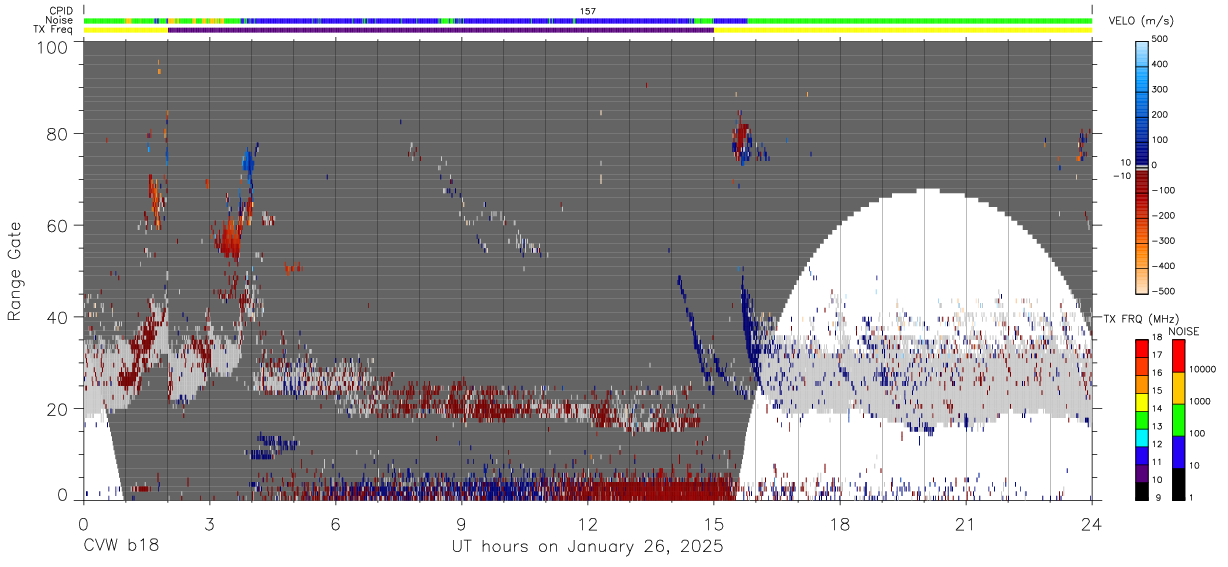The image size is (1228, 567).
Task: Click the 15 tick on TX FRQ scale
Action: click(x=1156, y=392)
